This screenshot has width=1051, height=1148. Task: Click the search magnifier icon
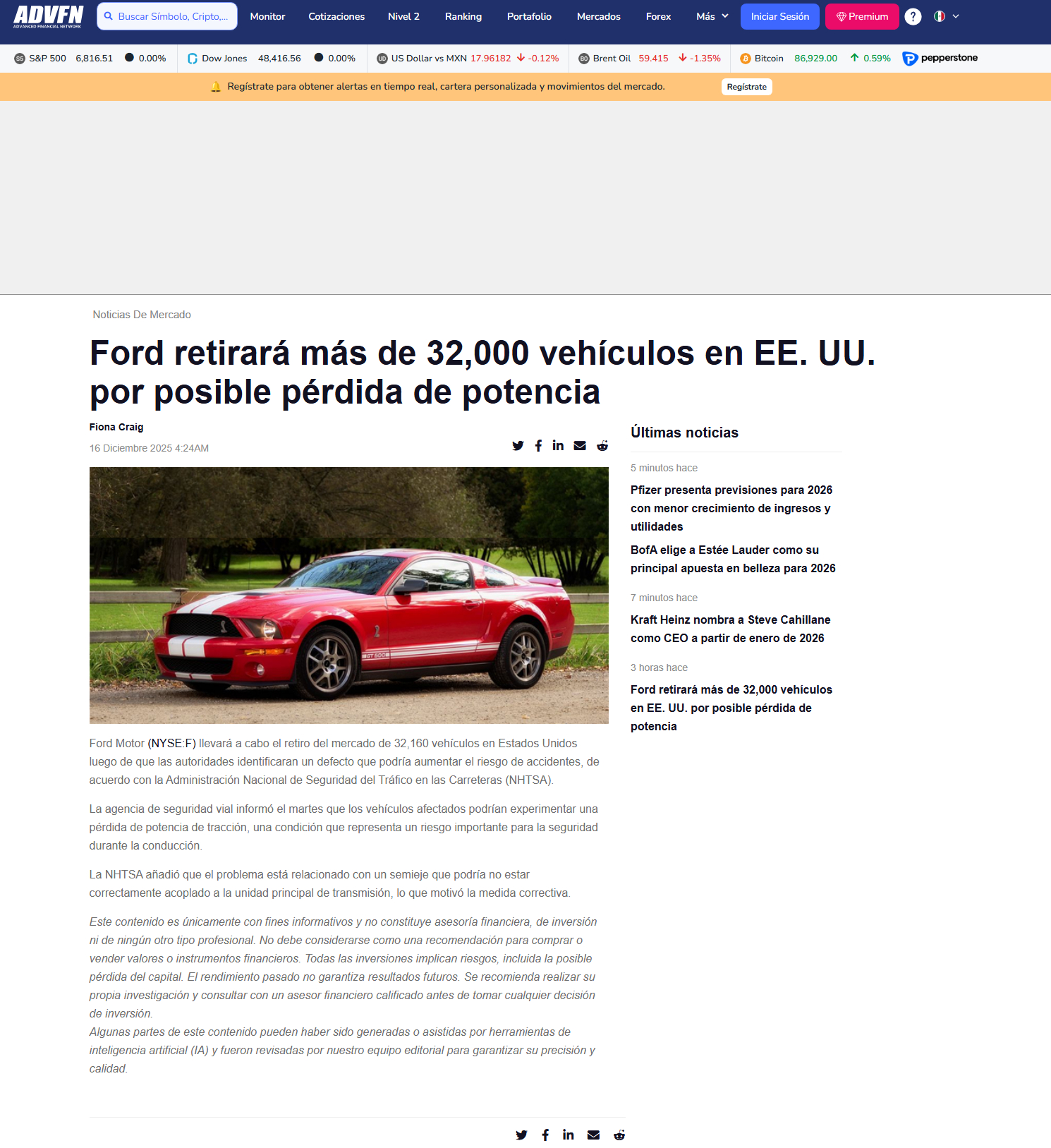109,16
